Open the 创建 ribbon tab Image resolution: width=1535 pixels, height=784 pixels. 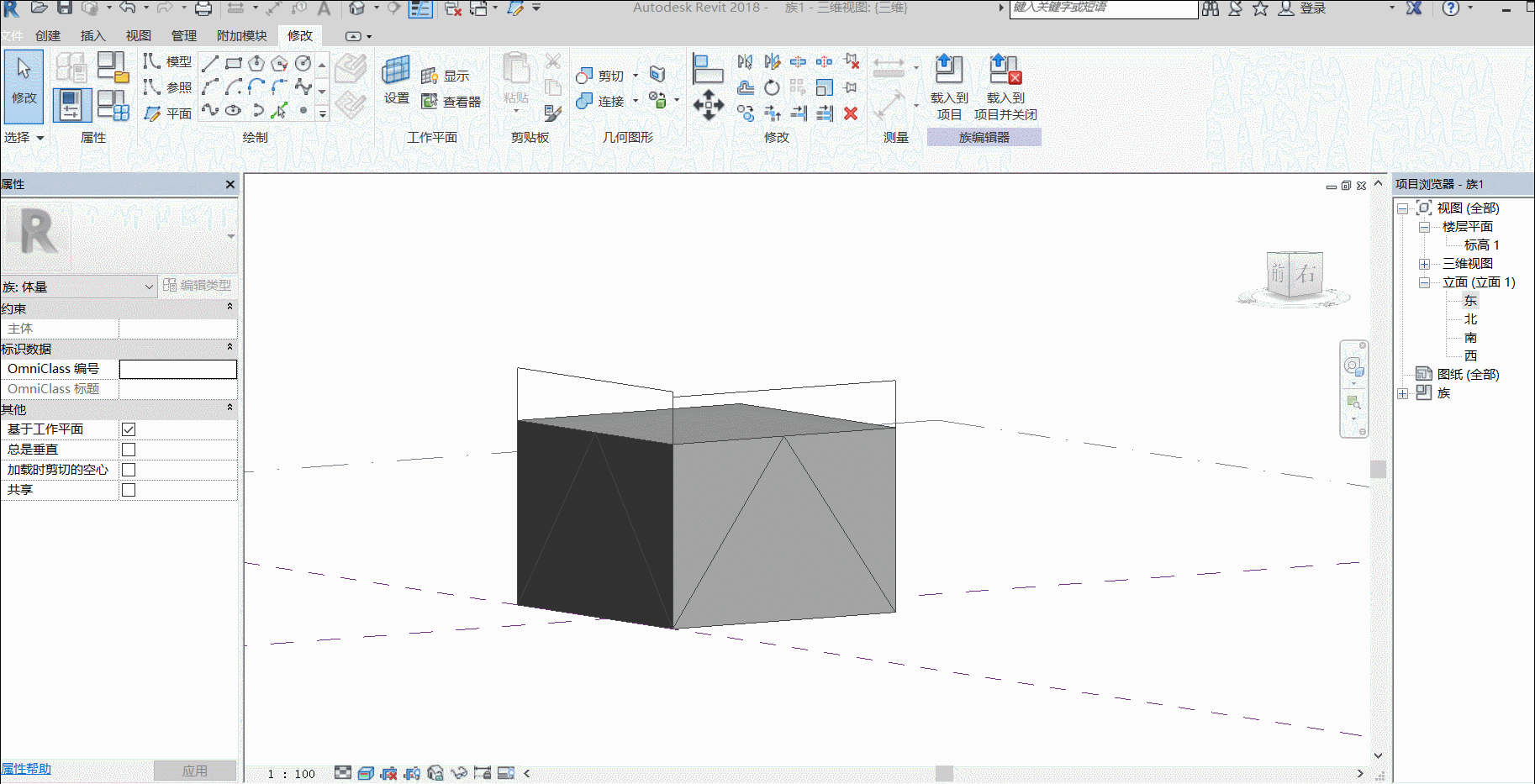click(48, 36)
